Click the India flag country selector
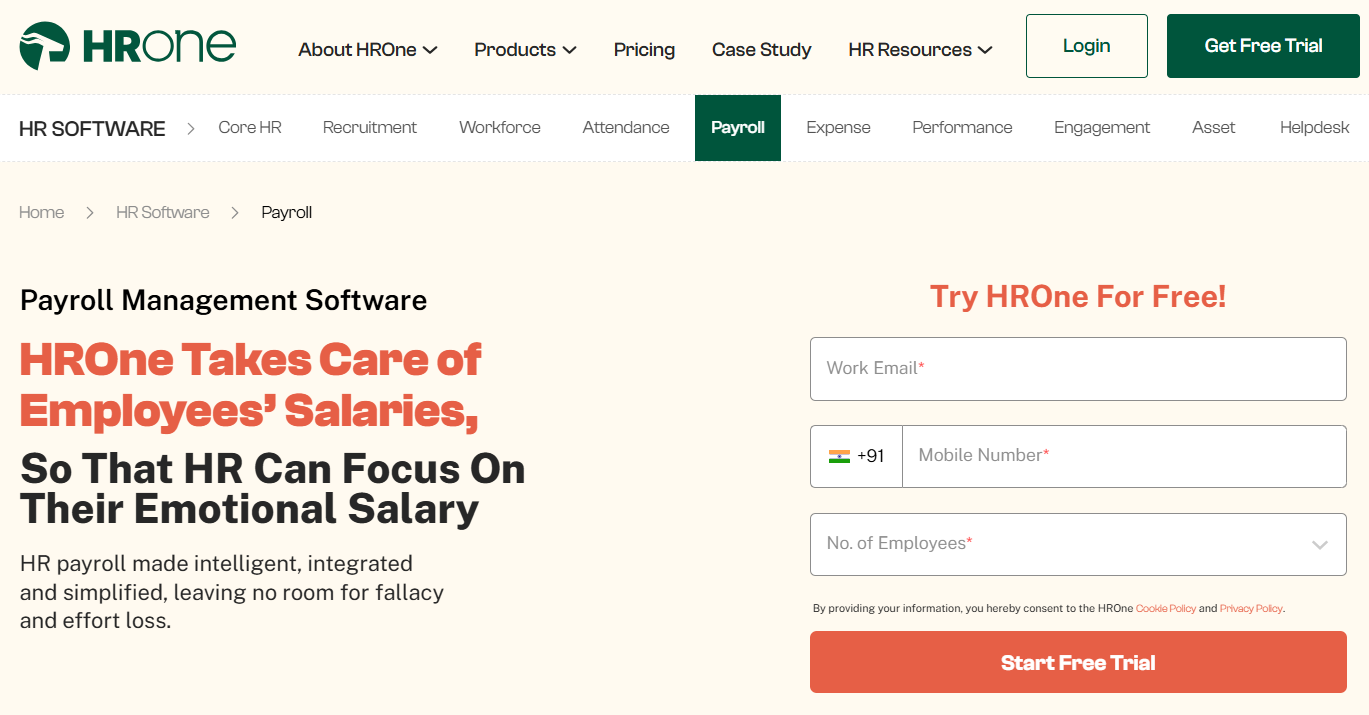This screenshot has width=1369, height=715. pos(856,456)
